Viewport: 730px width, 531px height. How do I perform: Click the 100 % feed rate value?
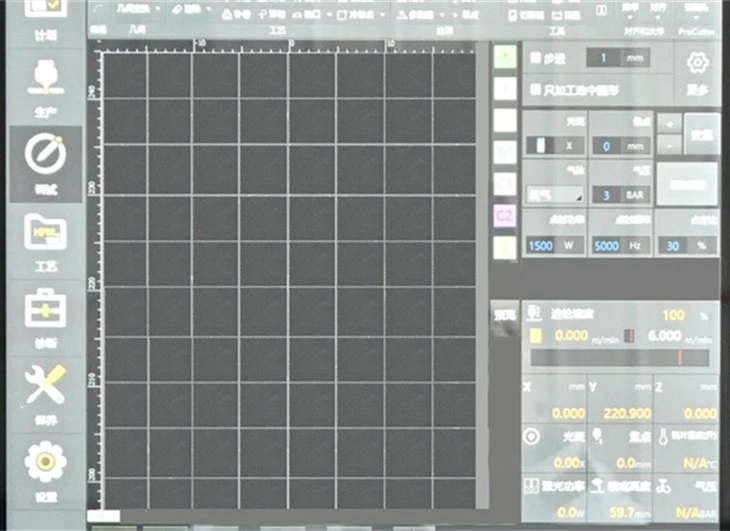[673, 316]
